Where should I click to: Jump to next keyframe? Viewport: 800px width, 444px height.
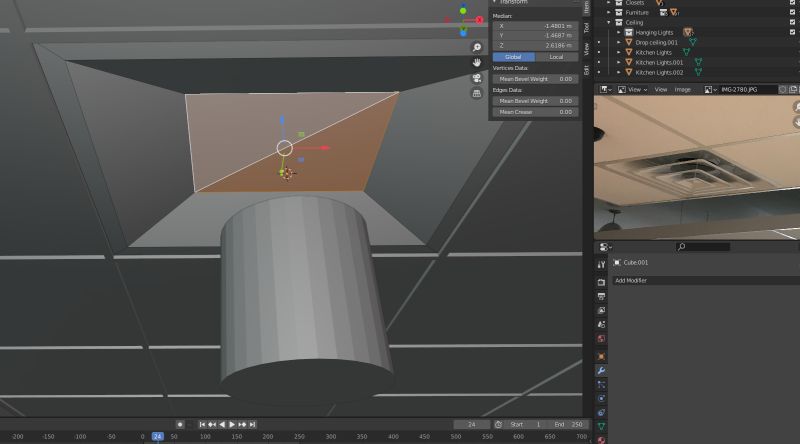pyautogui.click(x=242, y=424)
